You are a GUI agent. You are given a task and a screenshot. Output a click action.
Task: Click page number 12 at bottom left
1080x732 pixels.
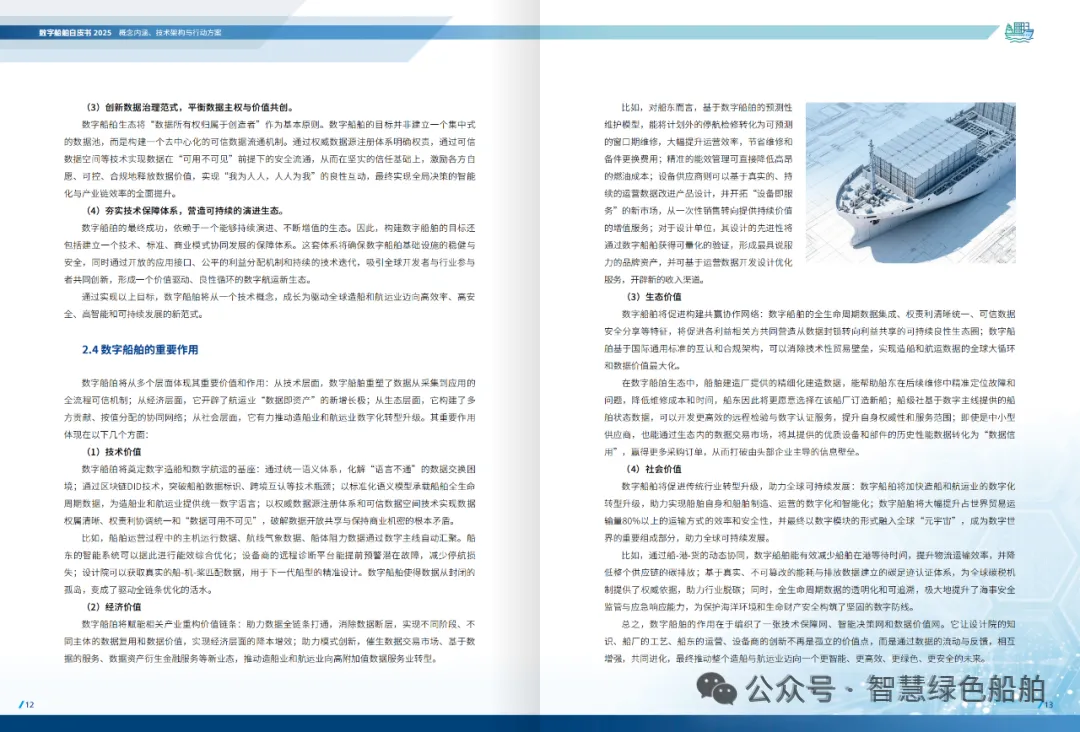pos(26,704)
